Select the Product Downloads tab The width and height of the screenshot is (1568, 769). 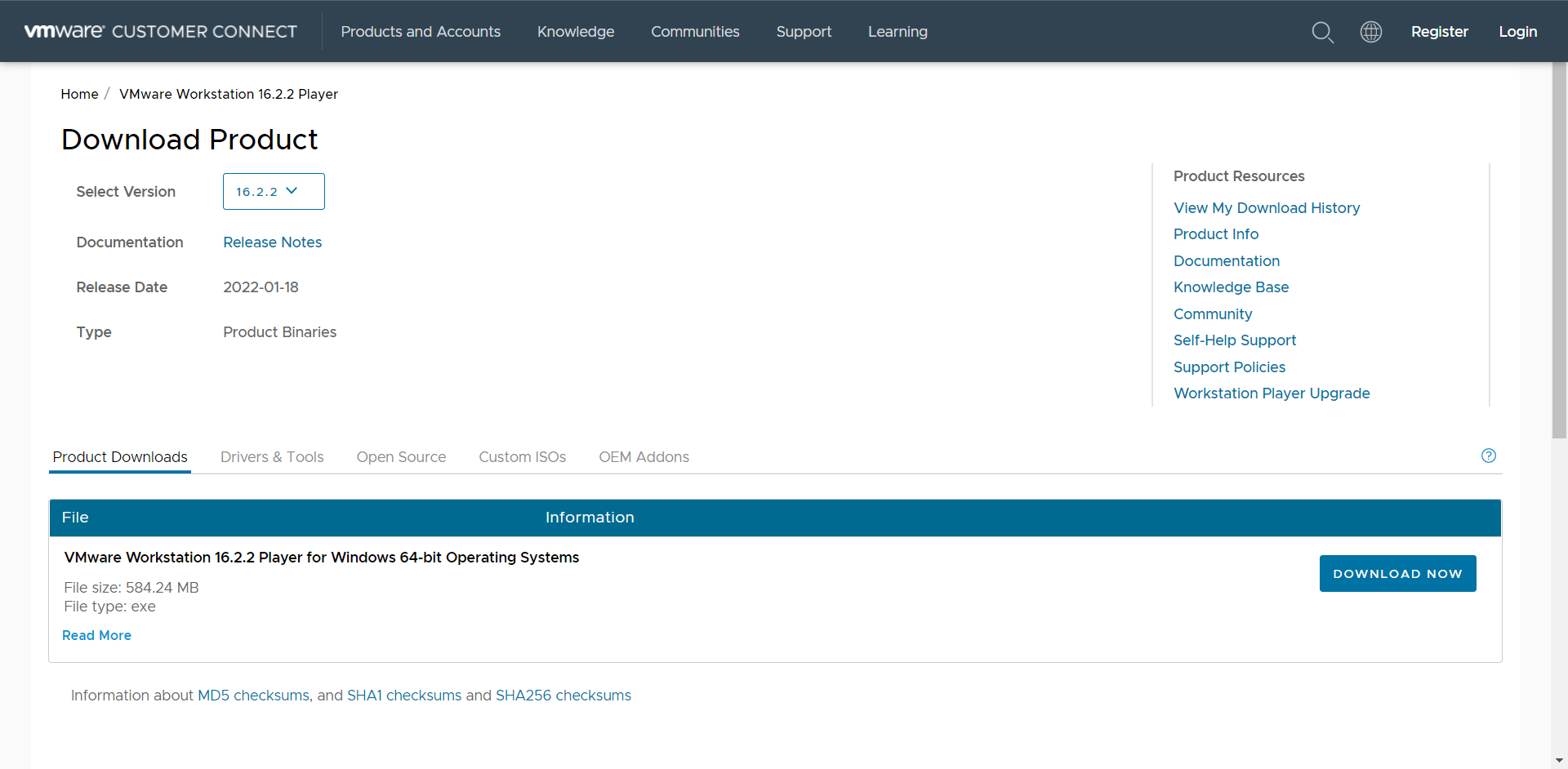[x=120, y=457]
